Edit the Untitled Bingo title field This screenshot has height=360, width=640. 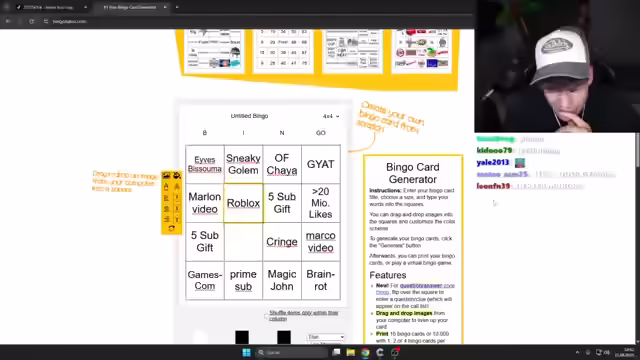pyautogui.click(x=249, y=116)
